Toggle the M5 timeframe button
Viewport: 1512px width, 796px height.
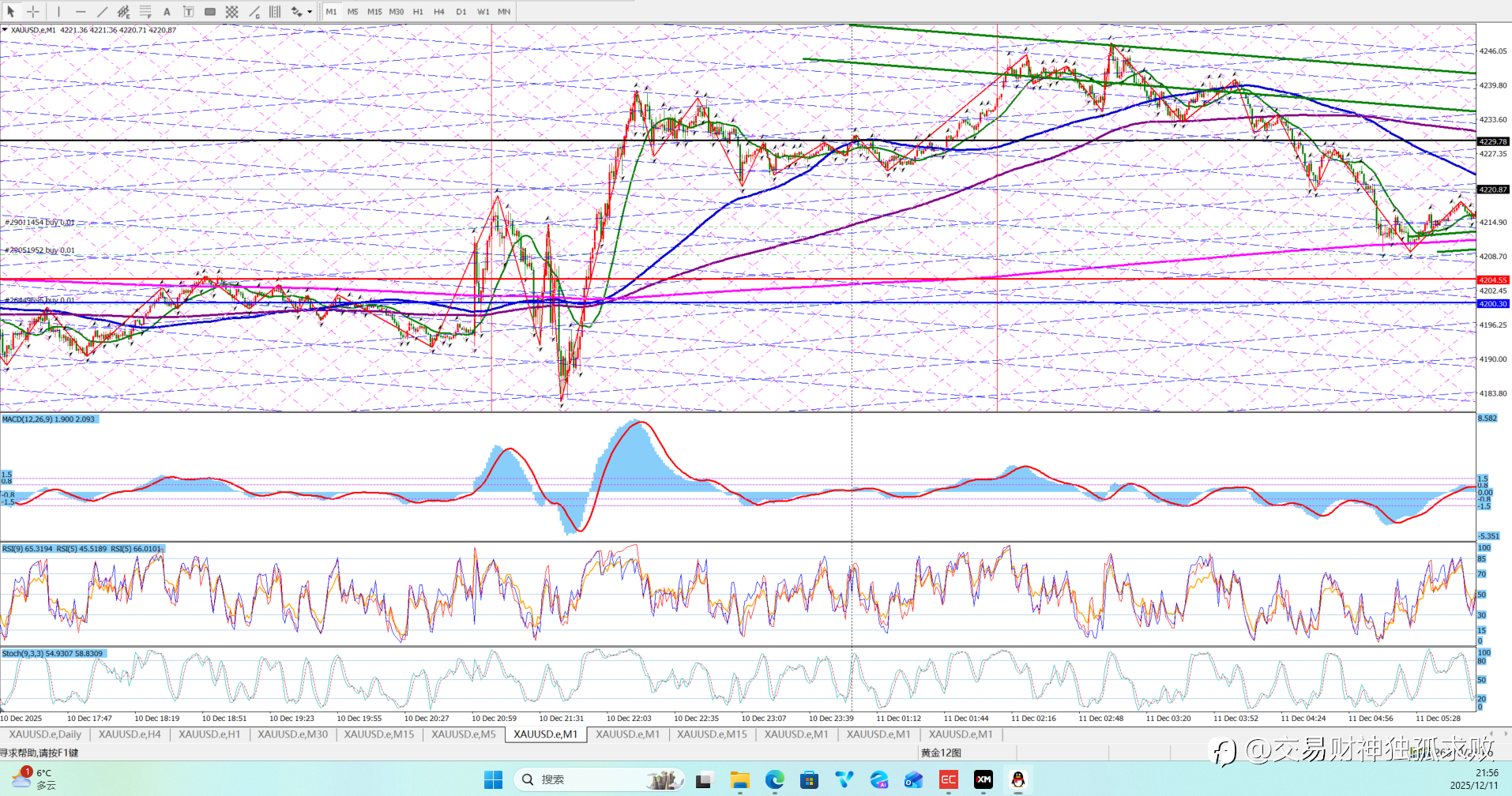pyautogui.click(x=352, y=12)
